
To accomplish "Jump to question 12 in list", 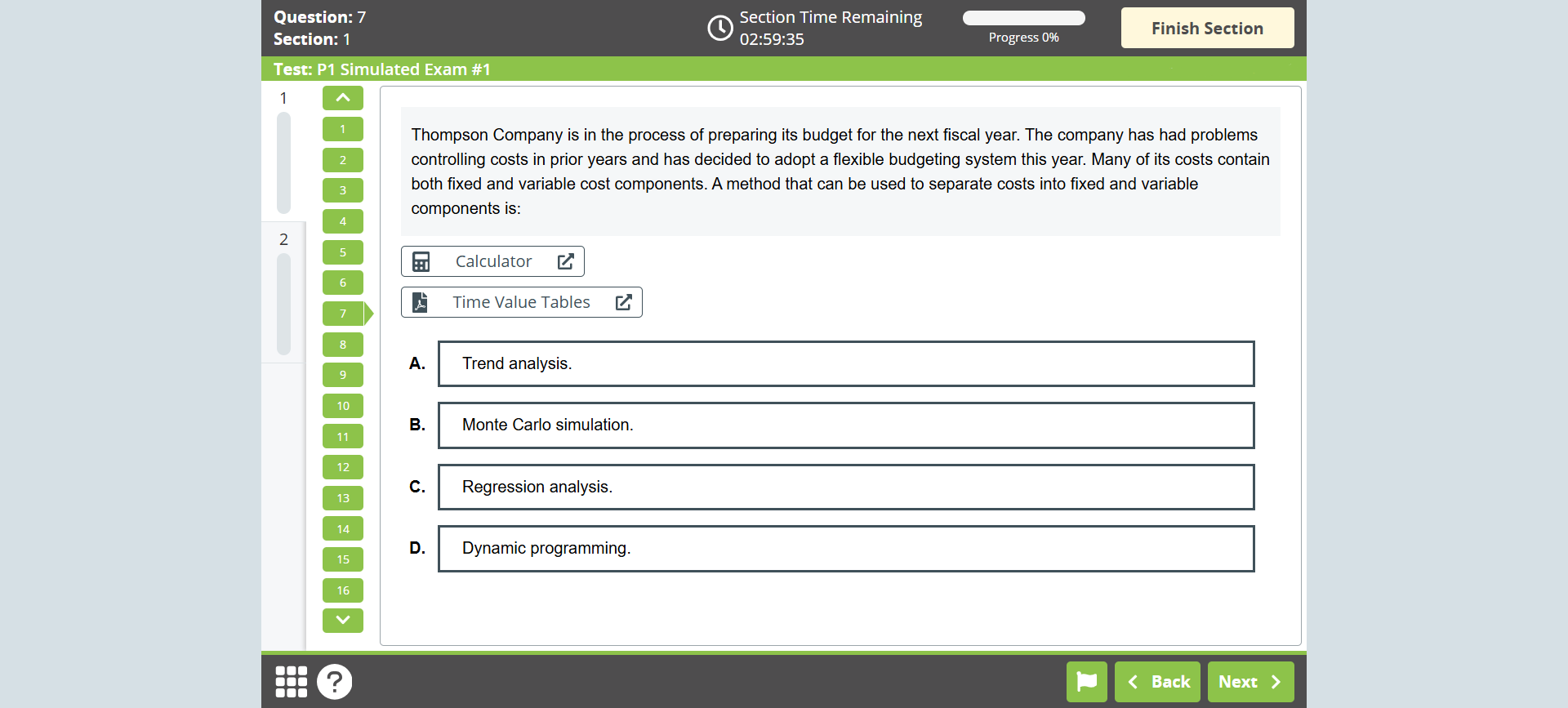I will [x=343, y=467].
